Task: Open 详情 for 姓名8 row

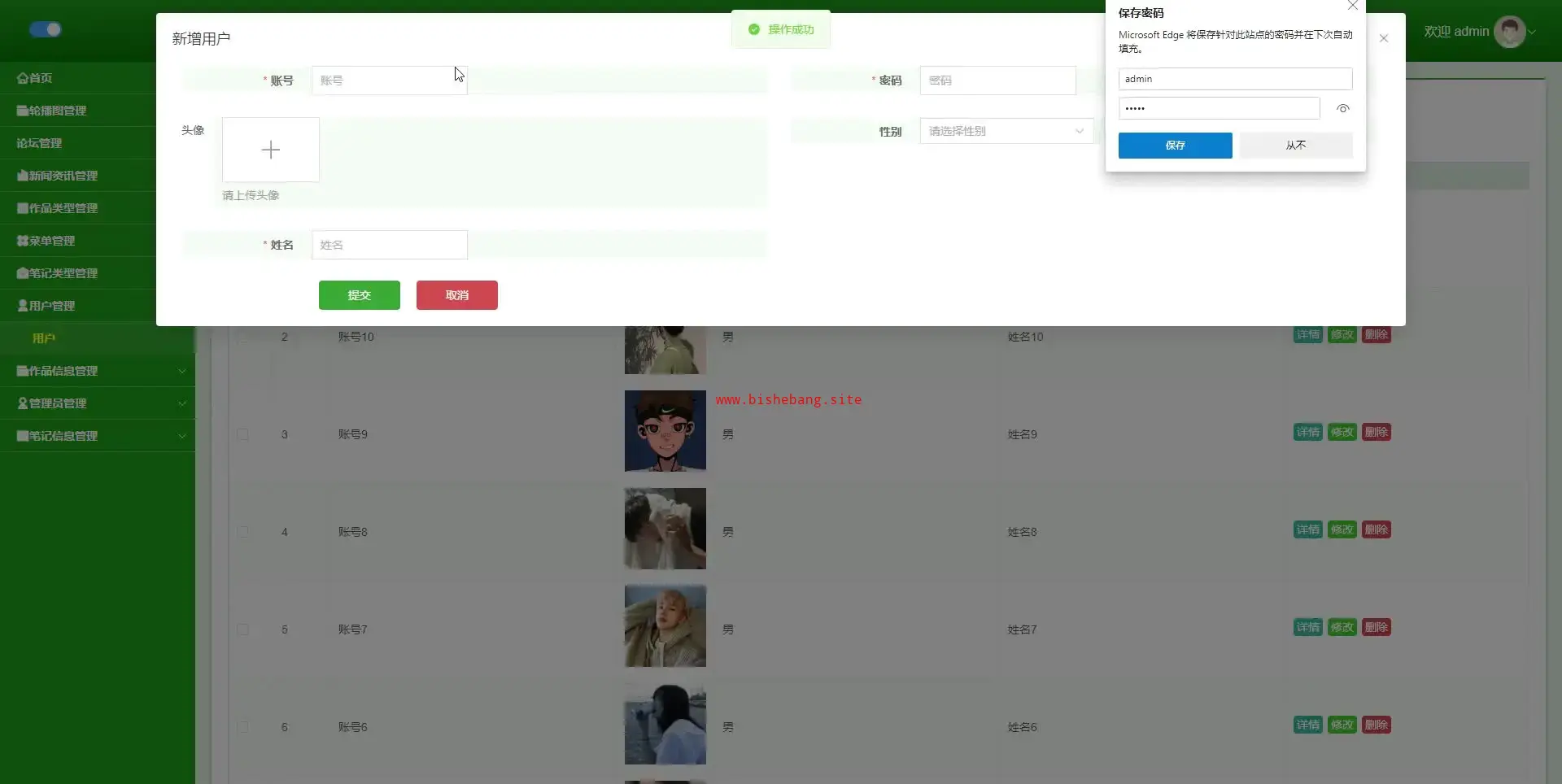Action: click(x=1308, y=529)
